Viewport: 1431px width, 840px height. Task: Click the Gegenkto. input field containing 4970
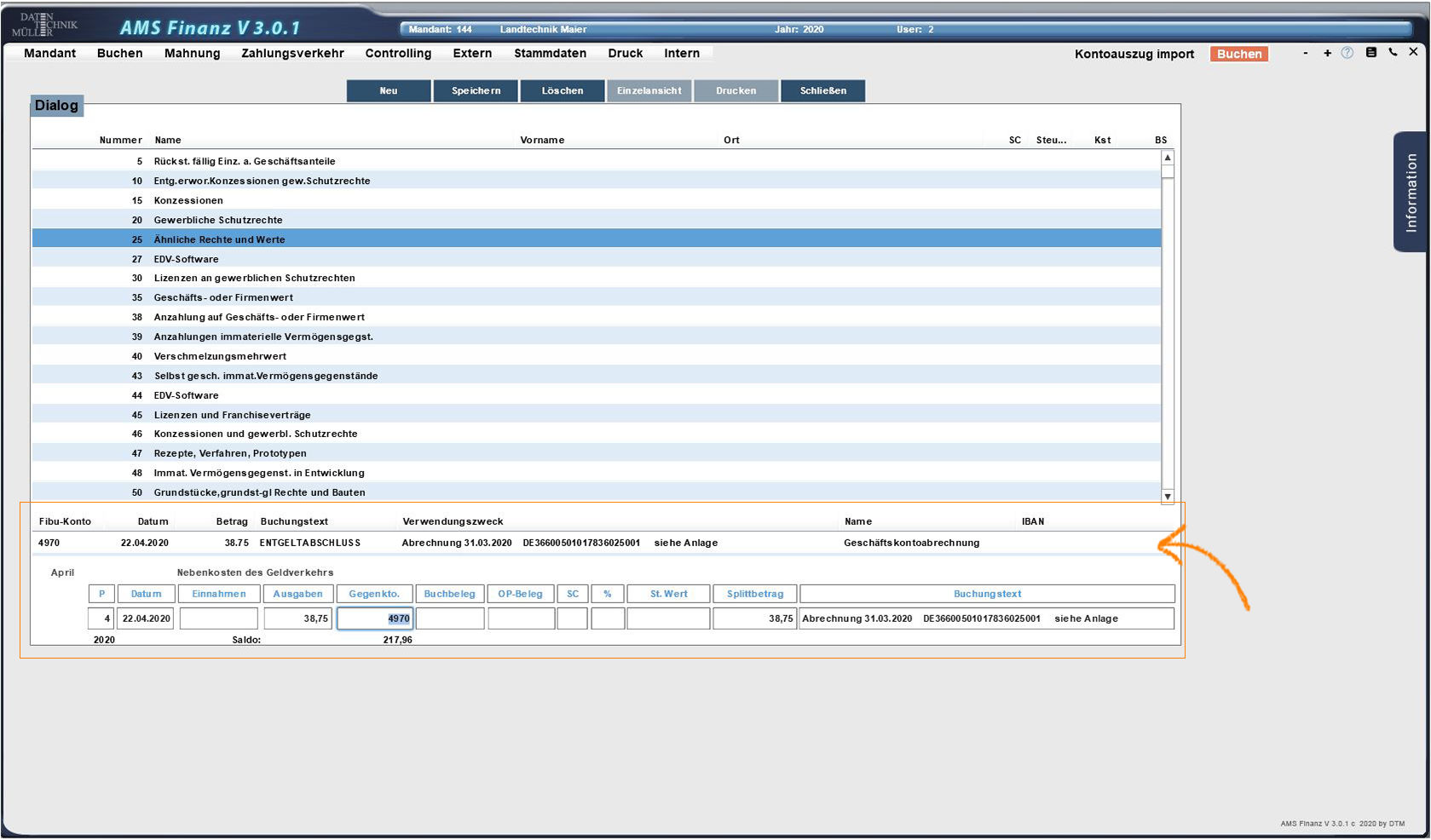click(x=375, y=618)
